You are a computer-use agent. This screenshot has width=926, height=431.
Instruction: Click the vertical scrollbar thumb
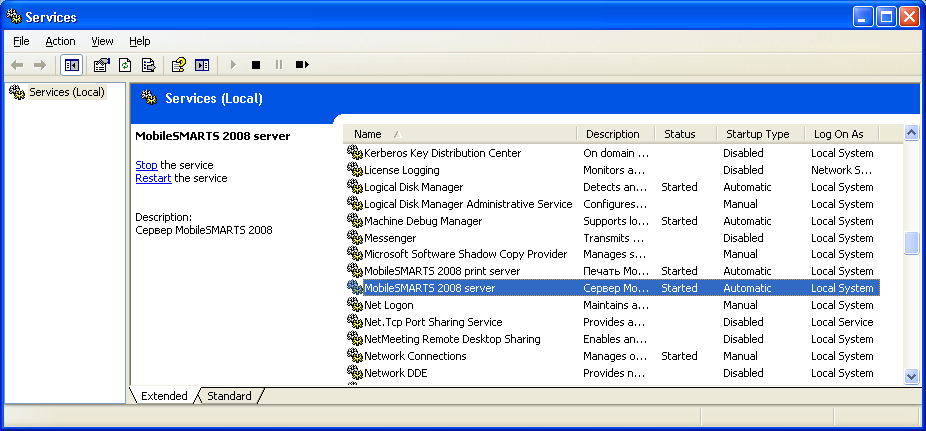[912, 244]
